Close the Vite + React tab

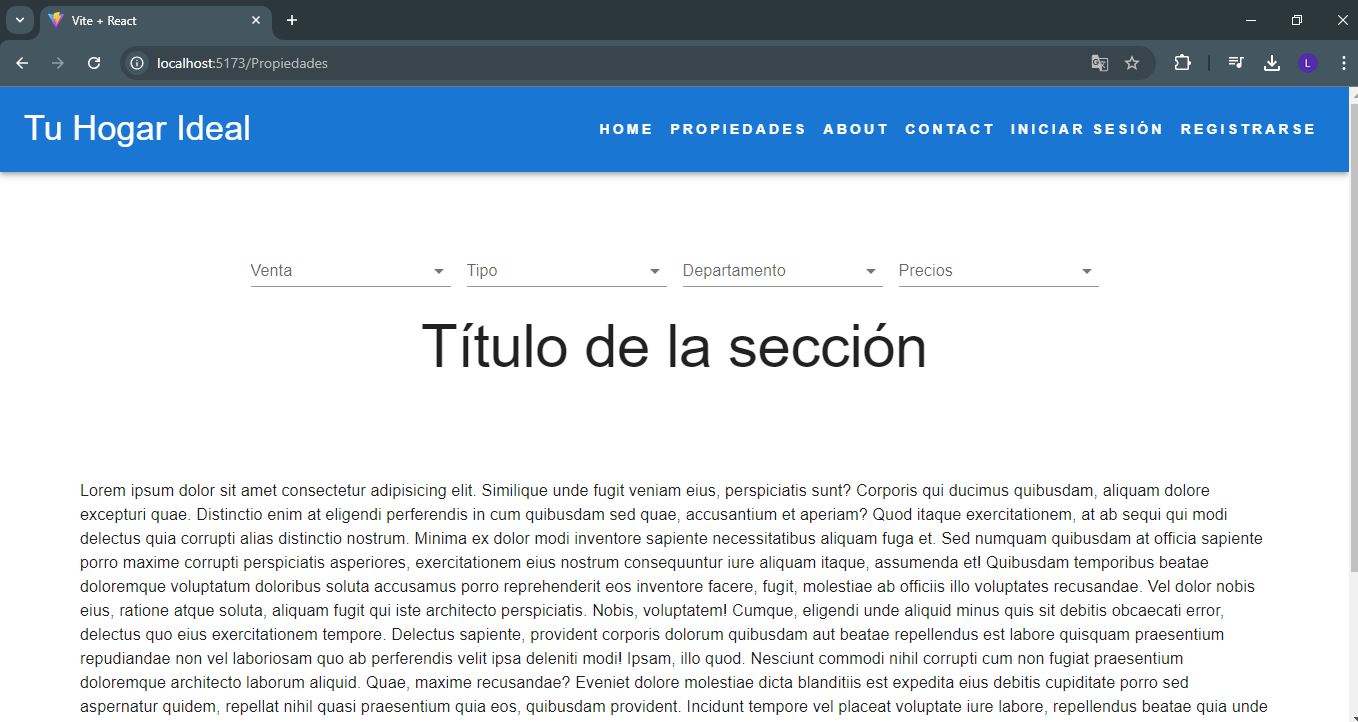[256, 20]
